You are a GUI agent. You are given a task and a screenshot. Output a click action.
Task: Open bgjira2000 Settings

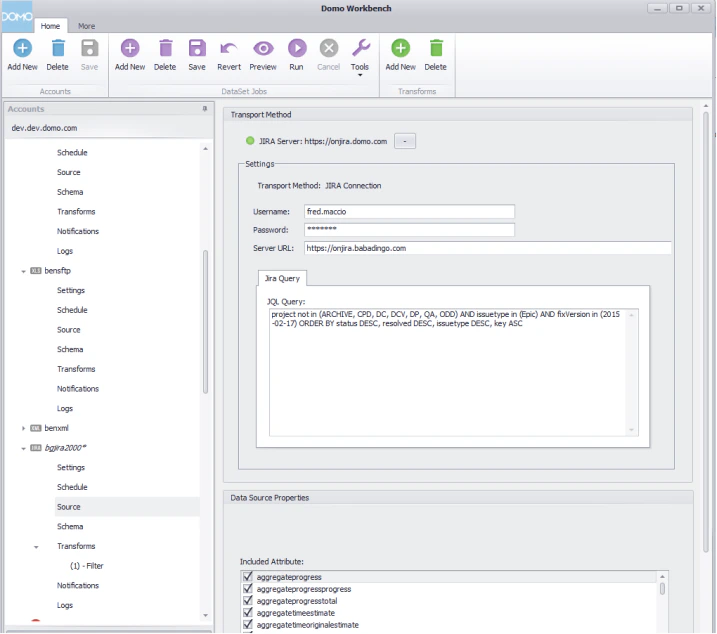[71, 467]
